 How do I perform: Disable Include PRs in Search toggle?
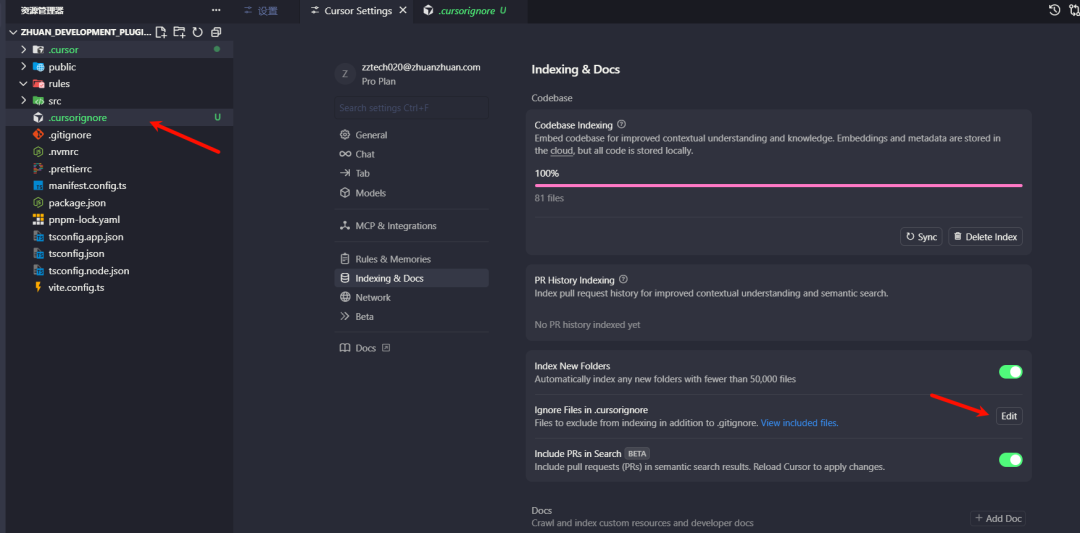tap(1010, 460)
